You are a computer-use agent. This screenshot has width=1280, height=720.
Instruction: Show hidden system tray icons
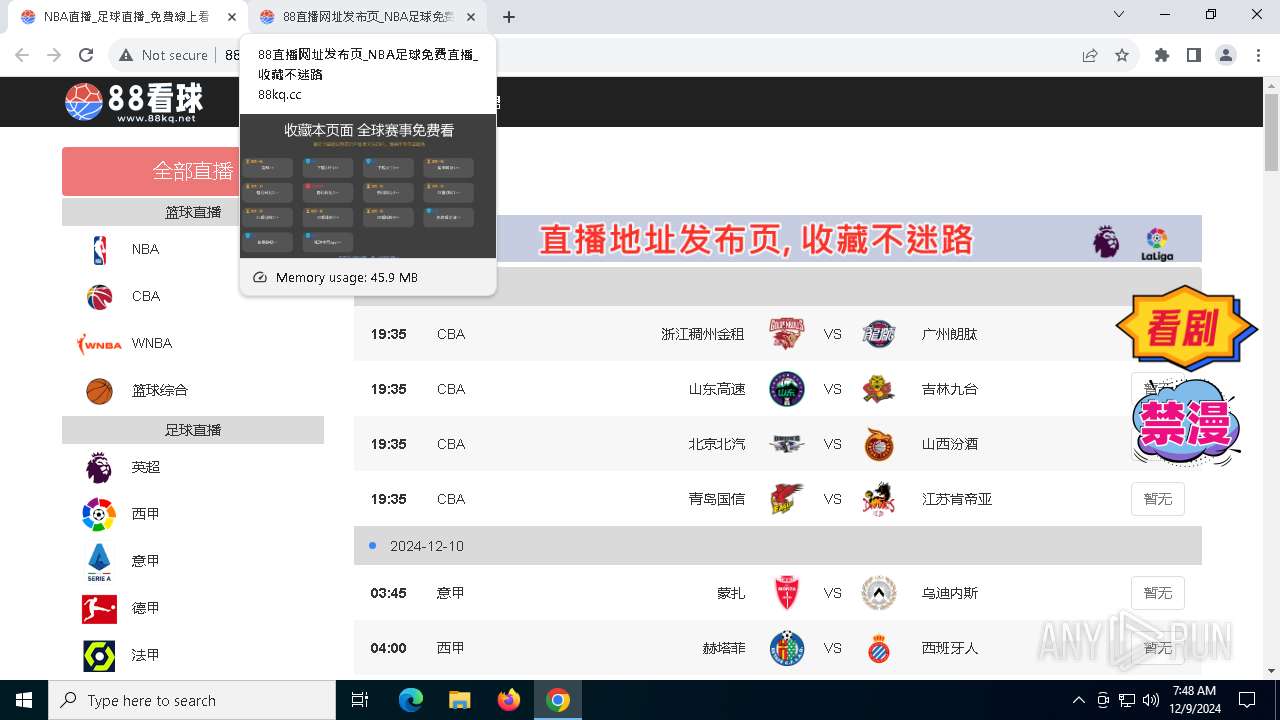(1078, 700)
